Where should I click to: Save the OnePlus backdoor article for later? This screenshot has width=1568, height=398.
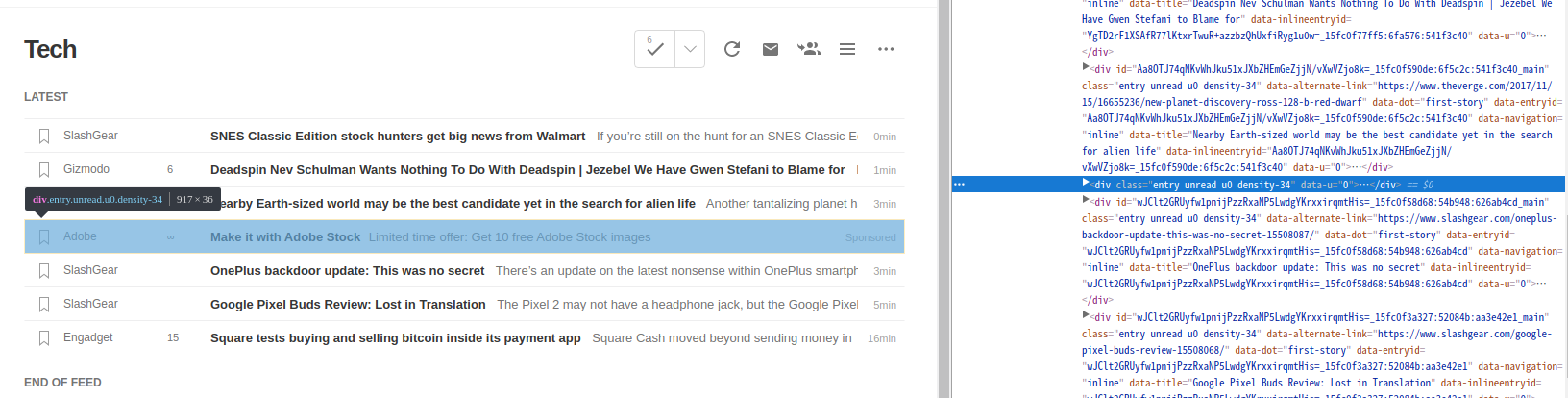pos(44,271)
